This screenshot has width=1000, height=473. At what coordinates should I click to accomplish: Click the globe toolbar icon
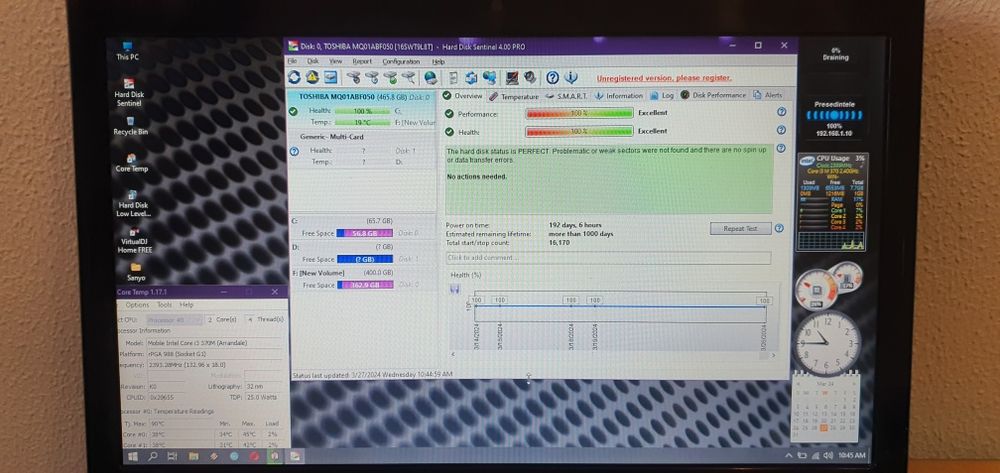click(430, 78)
